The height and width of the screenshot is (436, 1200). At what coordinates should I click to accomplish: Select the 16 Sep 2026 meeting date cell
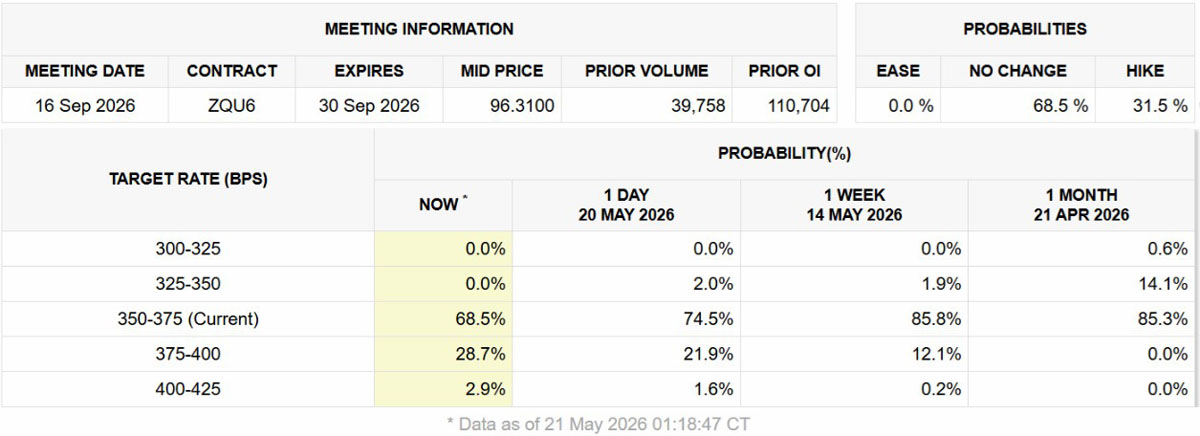click(x=85, y=105)
